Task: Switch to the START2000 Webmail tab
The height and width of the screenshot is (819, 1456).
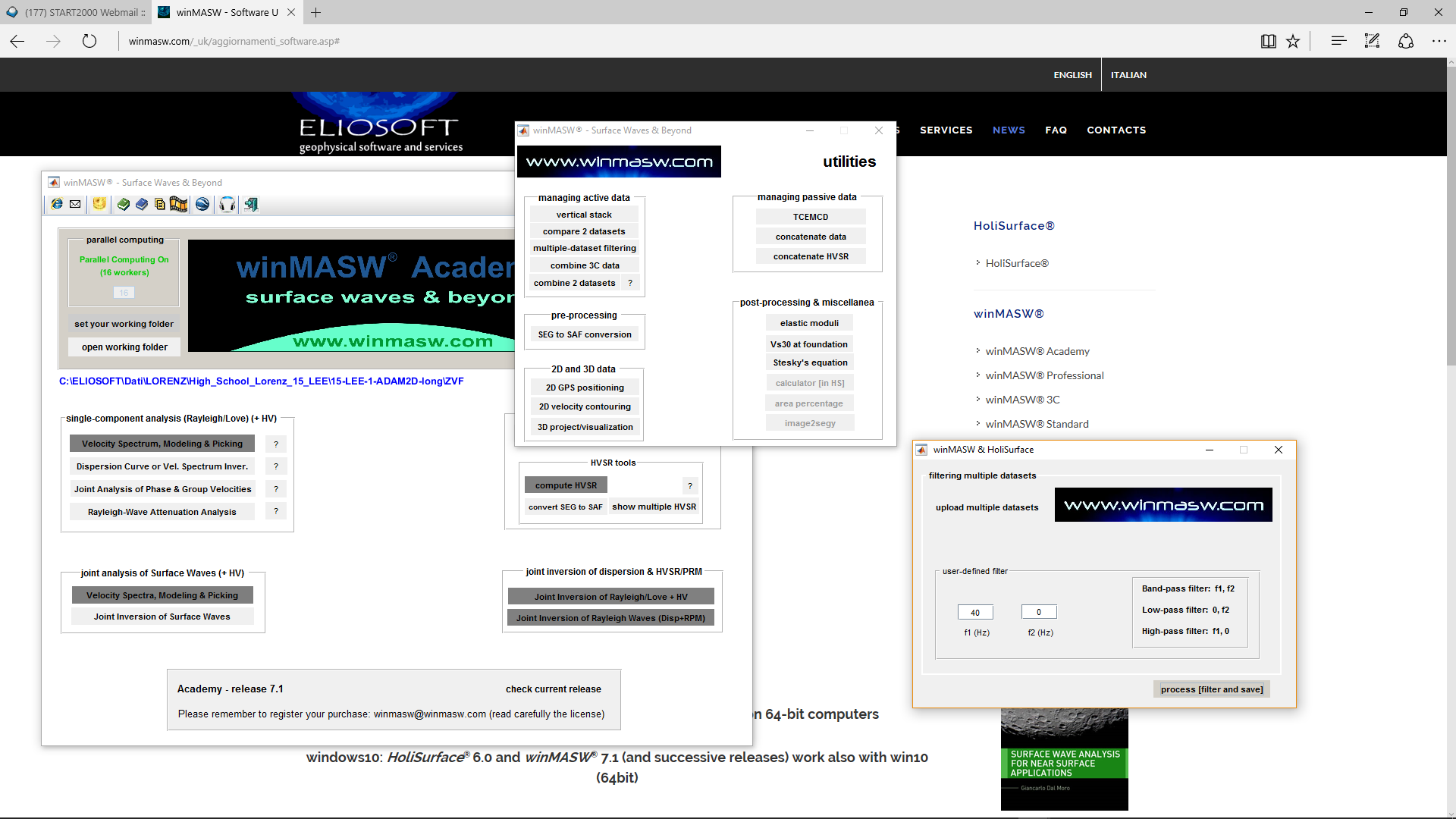Action: [x=75, y=12]
